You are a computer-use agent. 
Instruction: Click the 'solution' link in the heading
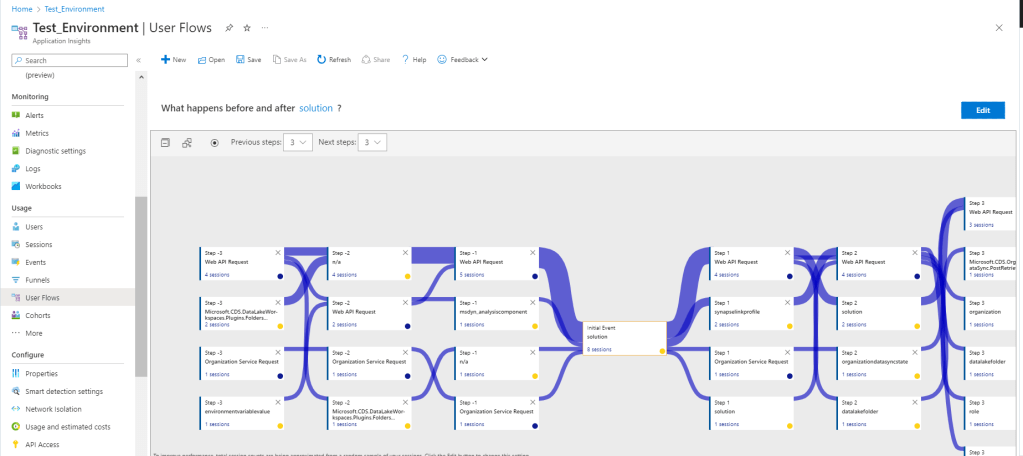[x=315, y=108]
